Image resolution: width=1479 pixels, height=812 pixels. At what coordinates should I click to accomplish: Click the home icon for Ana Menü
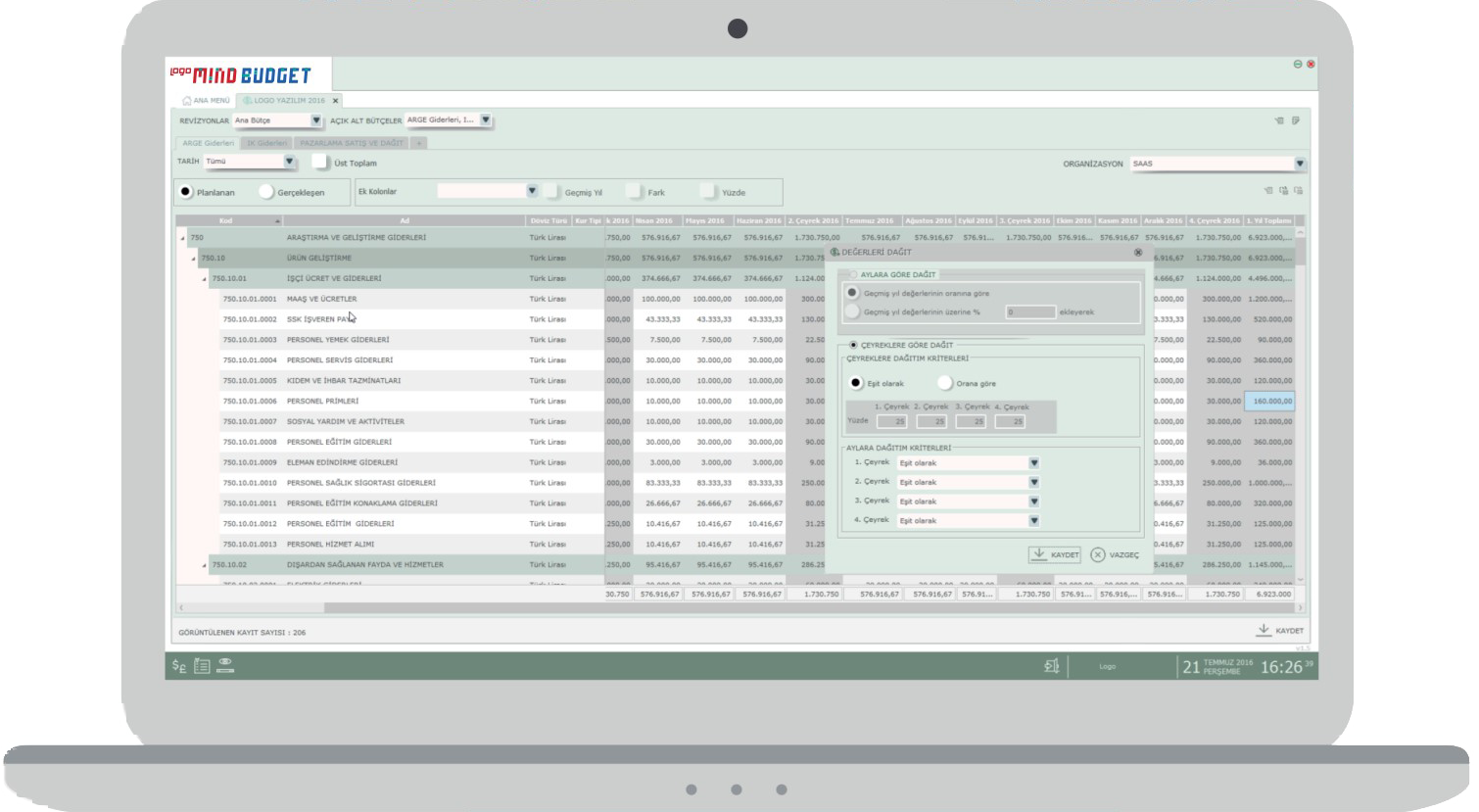(x=186, y=101)
